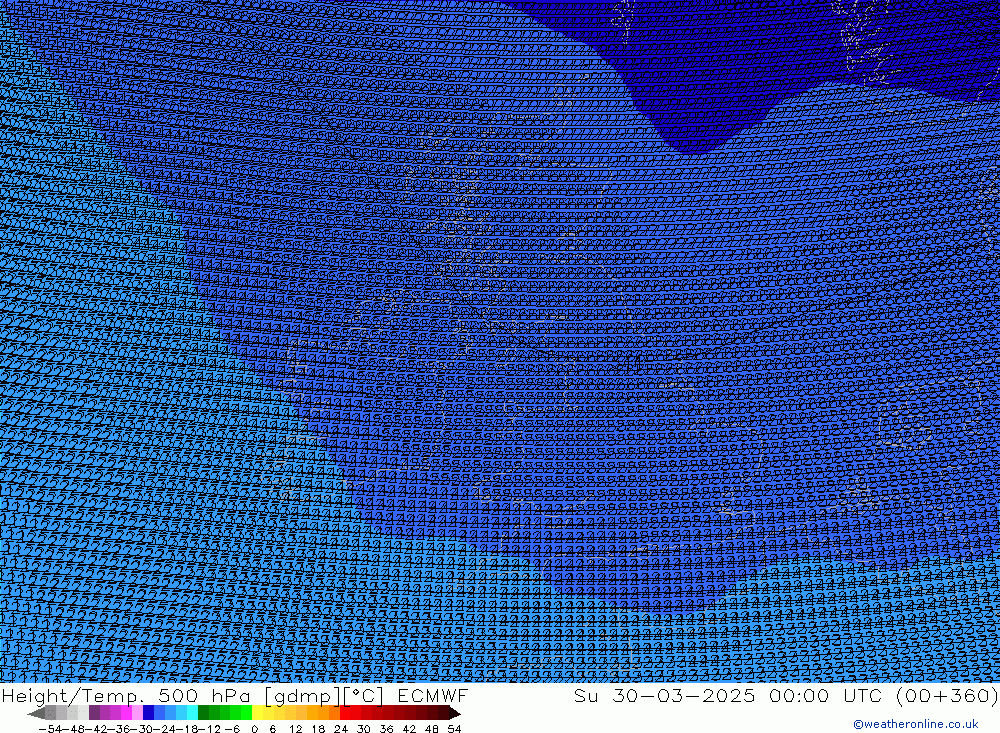Click the date text 'Su 30-03-2025 00:00 UTC'
The image size is (1000, 733).
[x=727, y=695]
